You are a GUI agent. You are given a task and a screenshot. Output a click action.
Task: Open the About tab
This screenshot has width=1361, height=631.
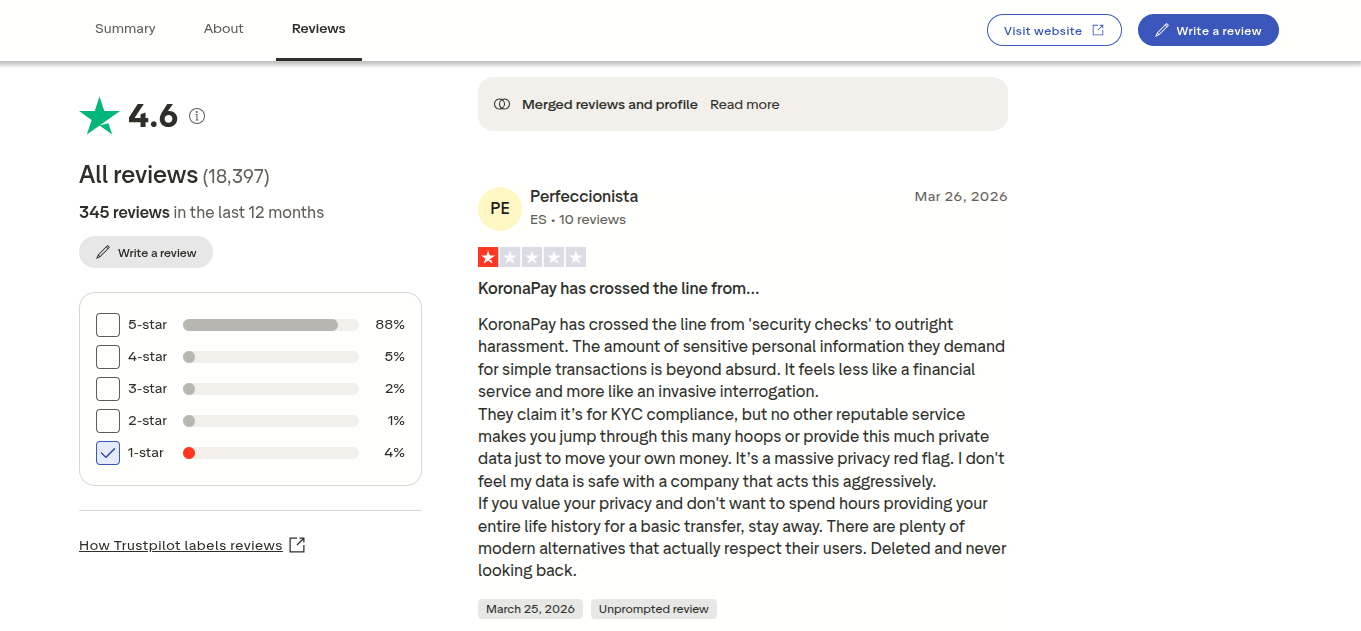click(224, 29)
